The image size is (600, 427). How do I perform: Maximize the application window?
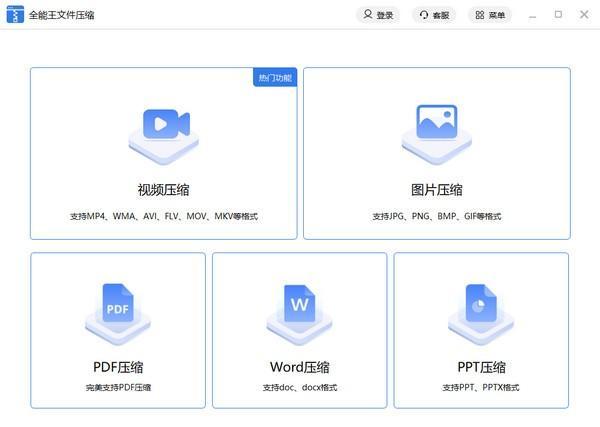coord(558,15)
